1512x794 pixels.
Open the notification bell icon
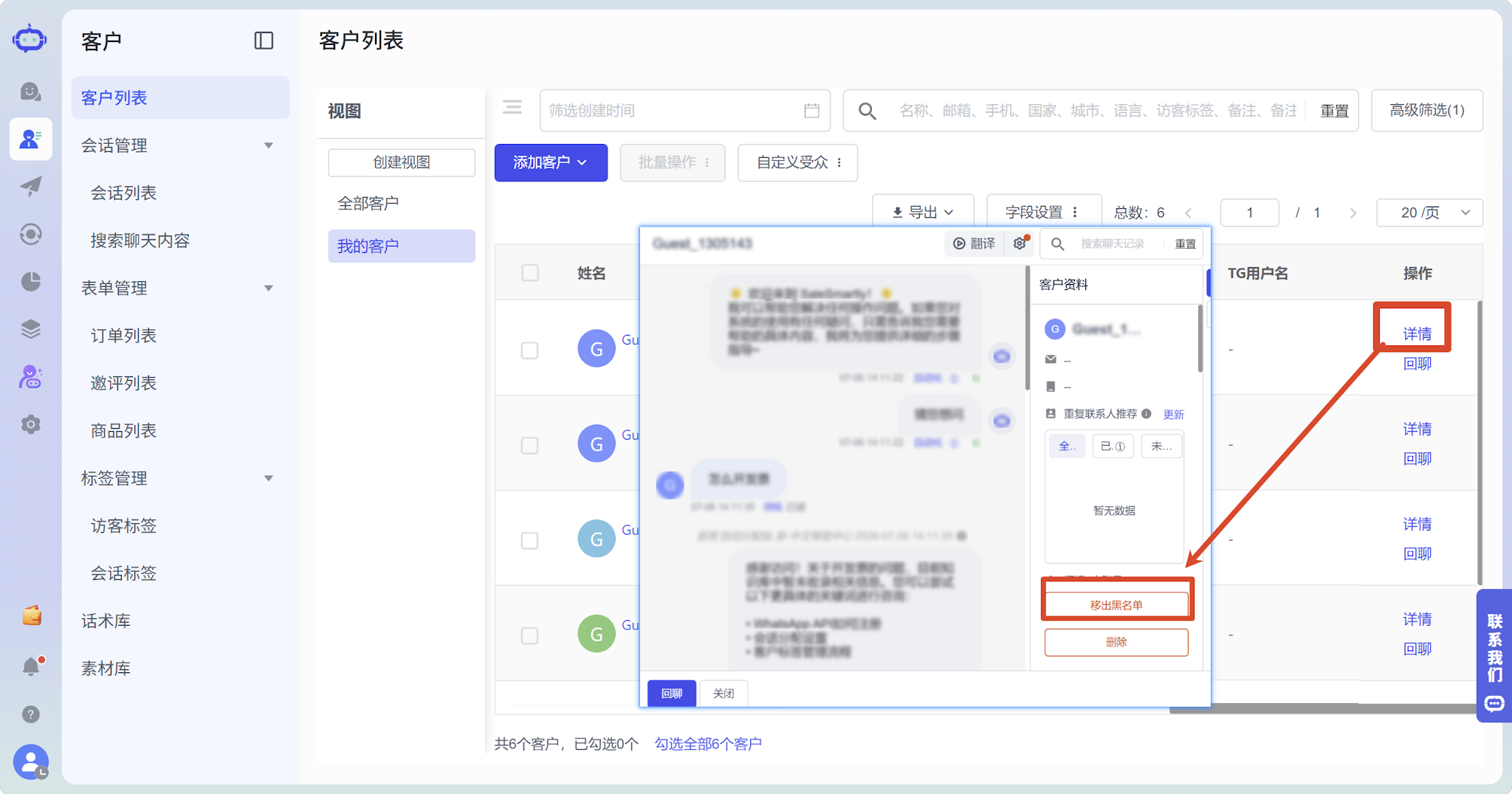[31, 666]
